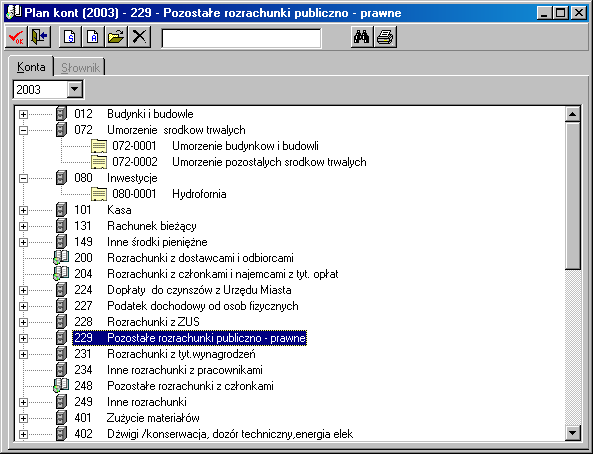
Task: Click the new synthetic account 'S' document icon
Action: (x=70, y=37)
